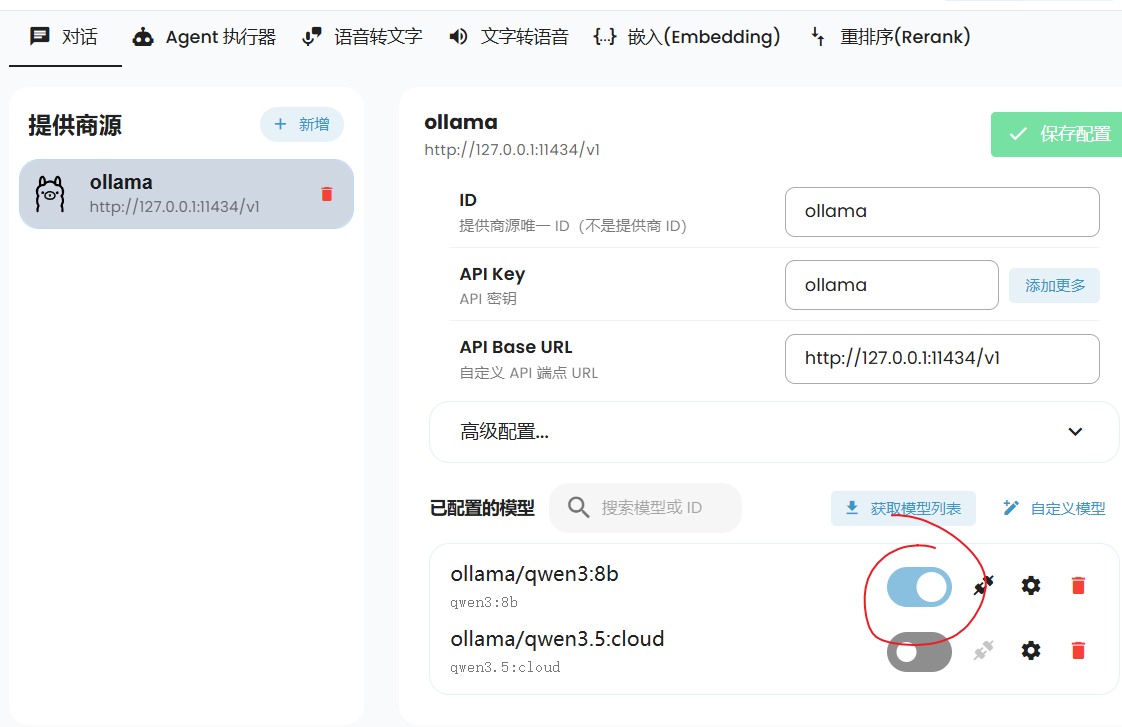Focus the ID input field
The height and width of the screenshot is (727, 1122).
click(x=942, y=212)
